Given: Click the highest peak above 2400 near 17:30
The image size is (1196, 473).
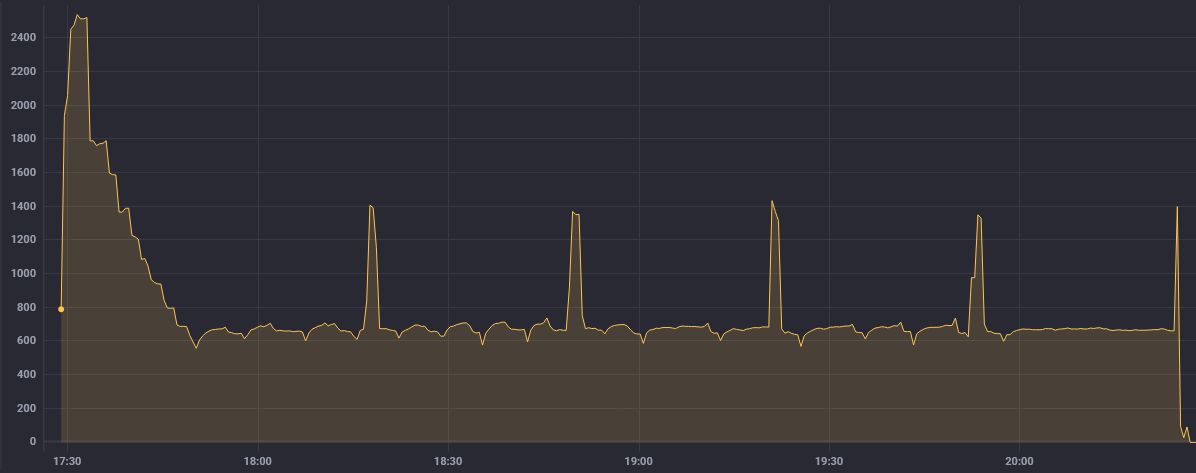Looking at the screenshot, I should (77, 14).
